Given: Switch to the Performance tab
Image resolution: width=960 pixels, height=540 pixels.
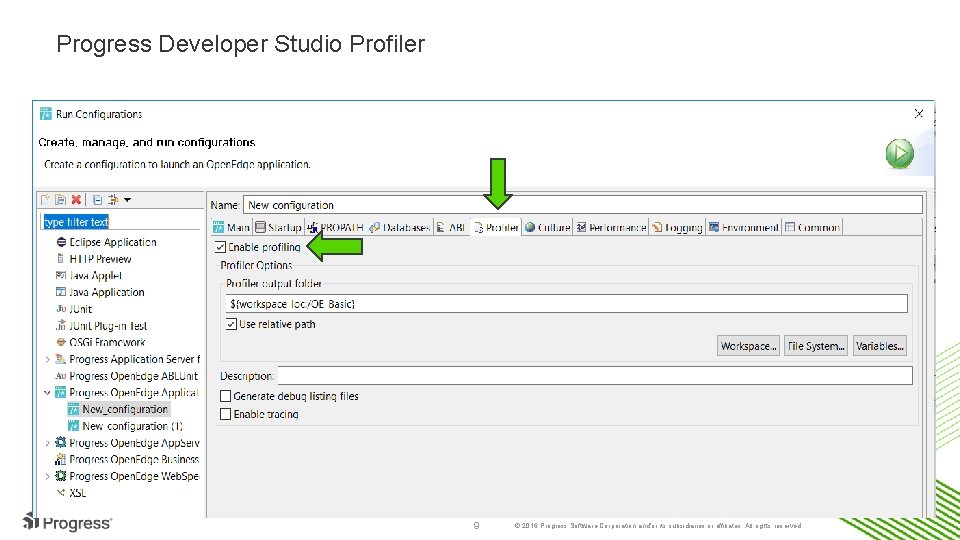Looking at the screenshot, I should click(611, 227).
